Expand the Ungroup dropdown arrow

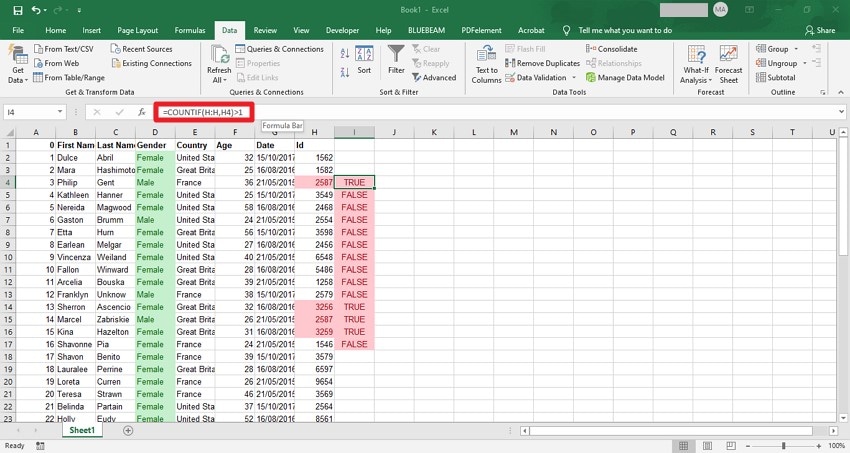[x=804, y=63]
